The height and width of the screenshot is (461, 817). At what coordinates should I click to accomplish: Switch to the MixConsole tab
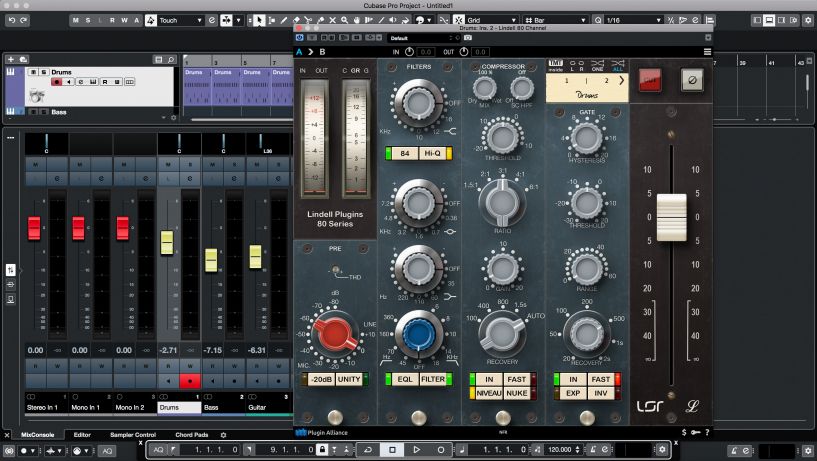click(x=37, y=434)
